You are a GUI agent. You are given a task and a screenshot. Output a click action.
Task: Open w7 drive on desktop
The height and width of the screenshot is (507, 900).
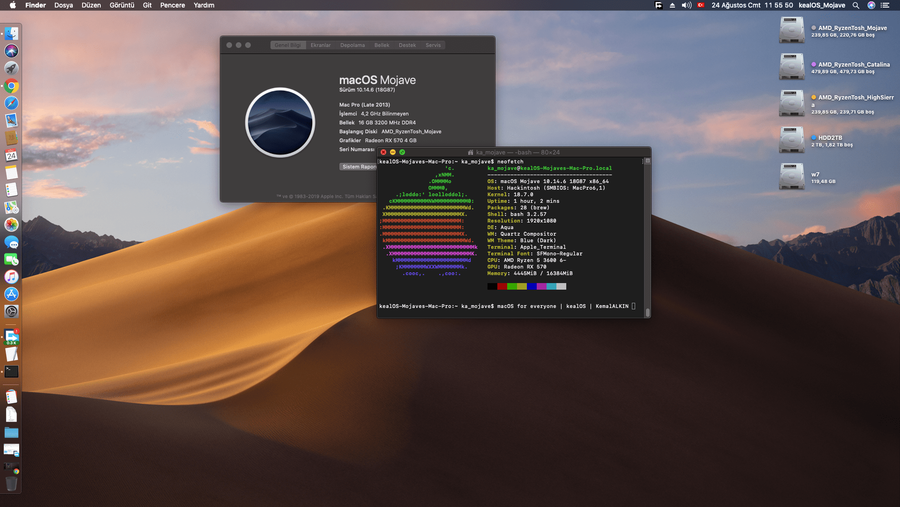point(792,176)
